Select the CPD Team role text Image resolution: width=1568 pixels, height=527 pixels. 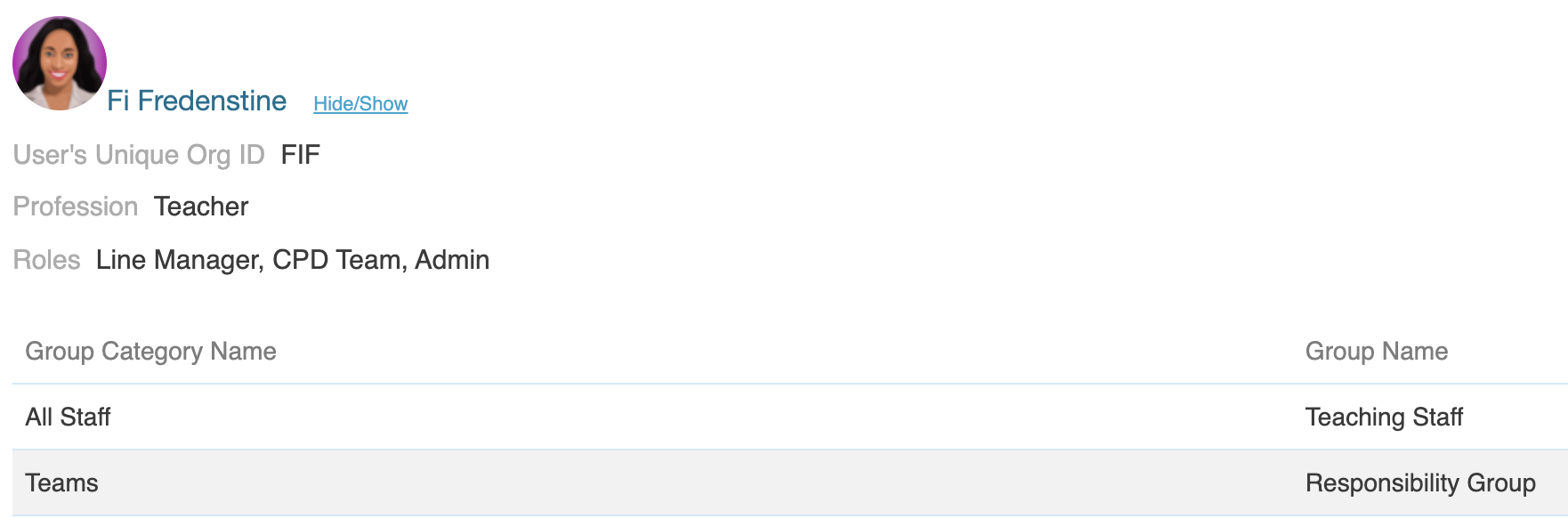(340, 260)
